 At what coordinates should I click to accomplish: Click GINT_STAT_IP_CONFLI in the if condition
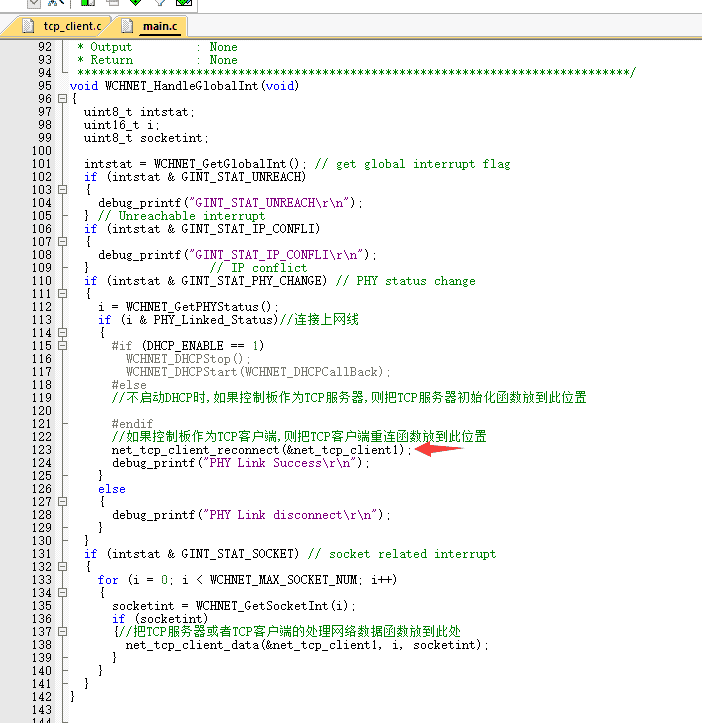coord(247,229)
